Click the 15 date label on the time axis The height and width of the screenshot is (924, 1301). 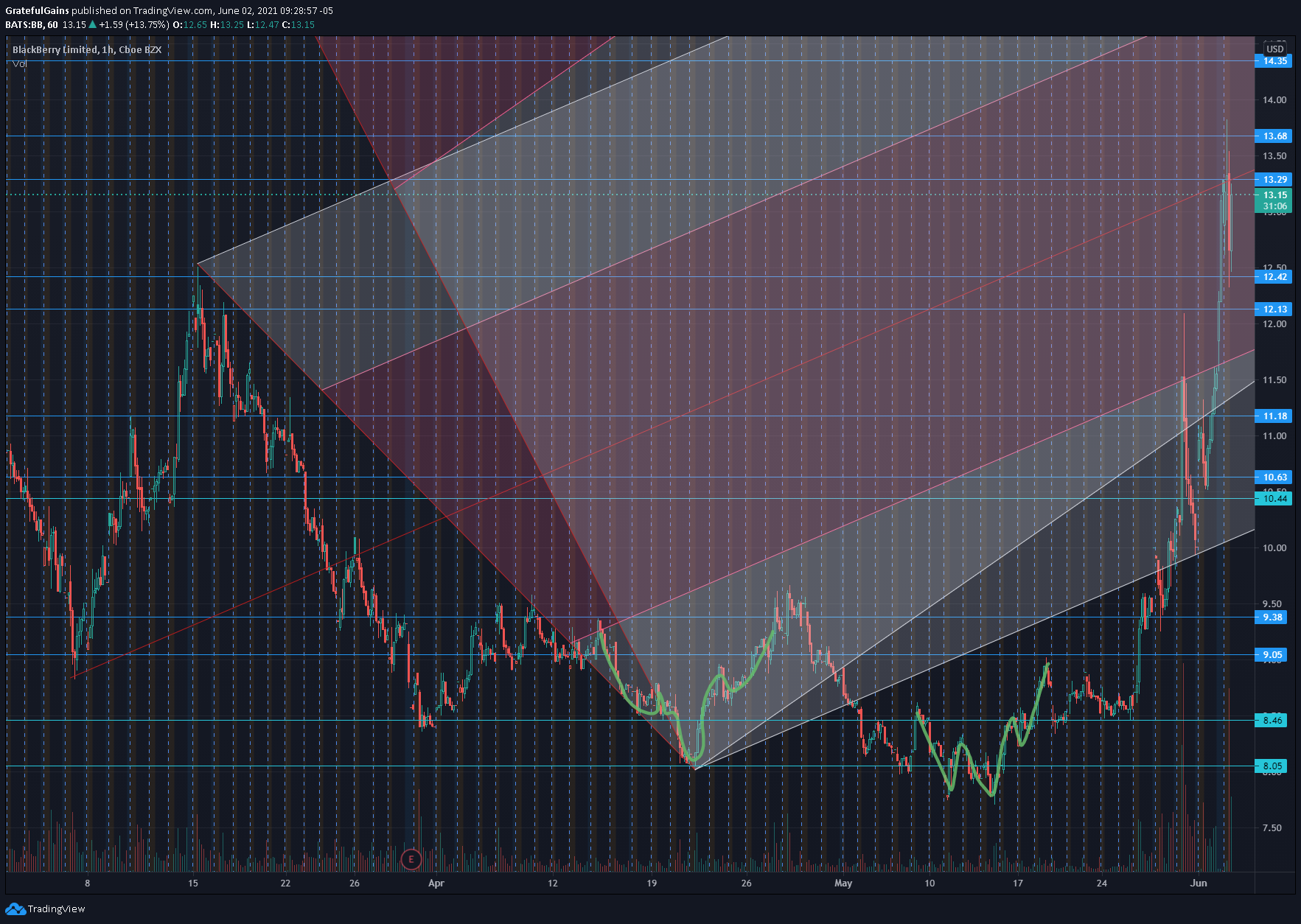click(x=193, y=883)
